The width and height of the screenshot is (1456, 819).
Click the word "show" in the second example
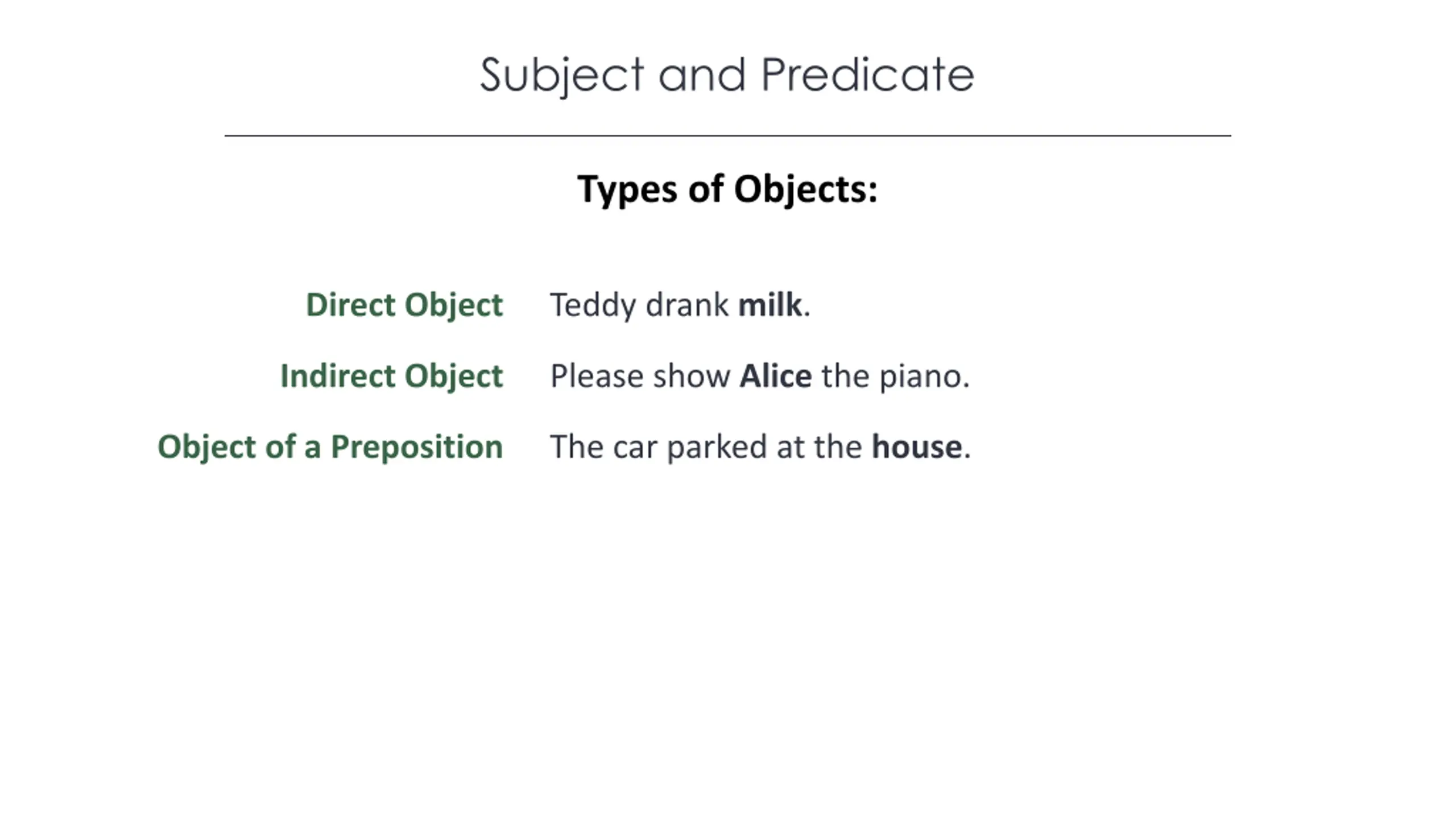(x=692, y=377)
